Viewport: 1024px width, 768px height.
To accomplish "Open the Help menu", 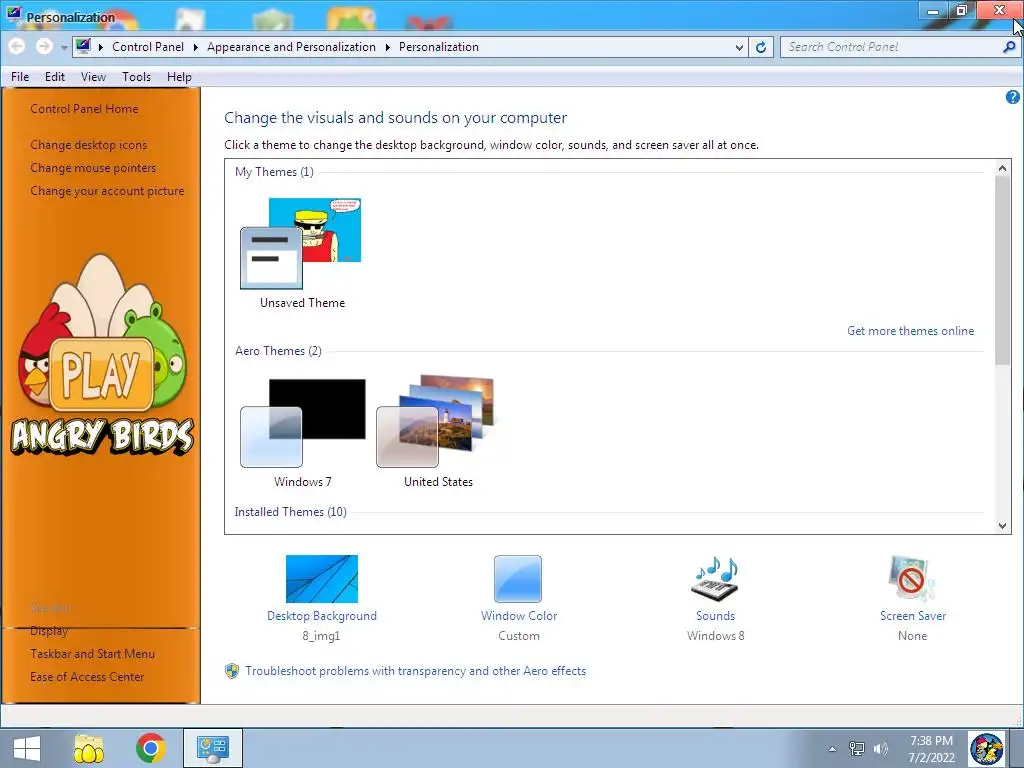I will (x=179, y=77).
